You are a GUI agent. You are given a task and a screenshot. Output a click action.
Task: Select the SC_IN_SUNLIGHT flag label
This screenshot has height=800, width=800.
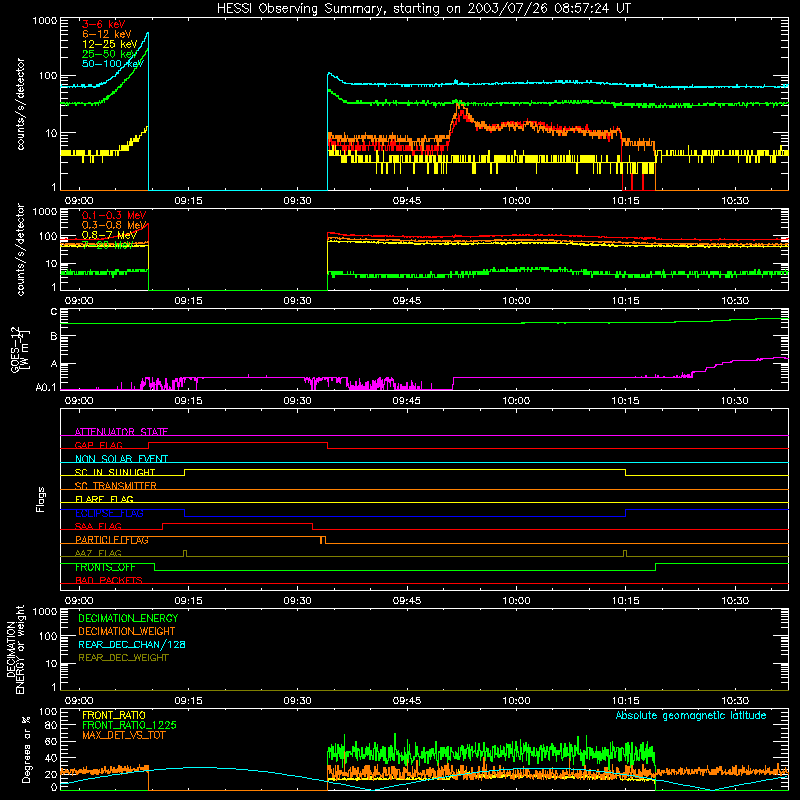click(115, 472)
